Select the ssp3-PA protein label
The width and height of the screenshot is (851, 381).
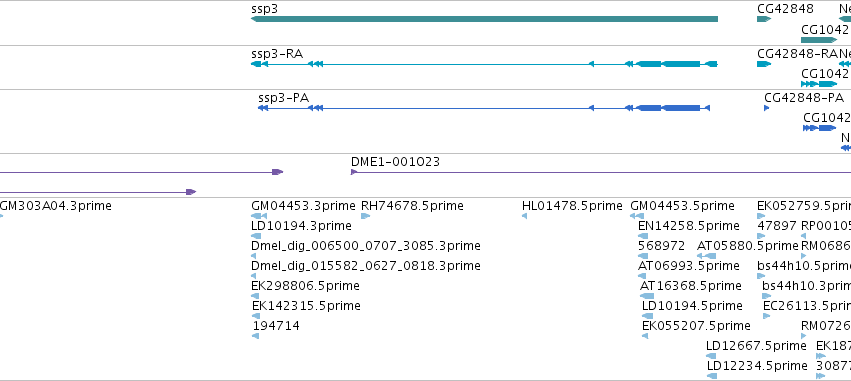[x=283, y=98]
